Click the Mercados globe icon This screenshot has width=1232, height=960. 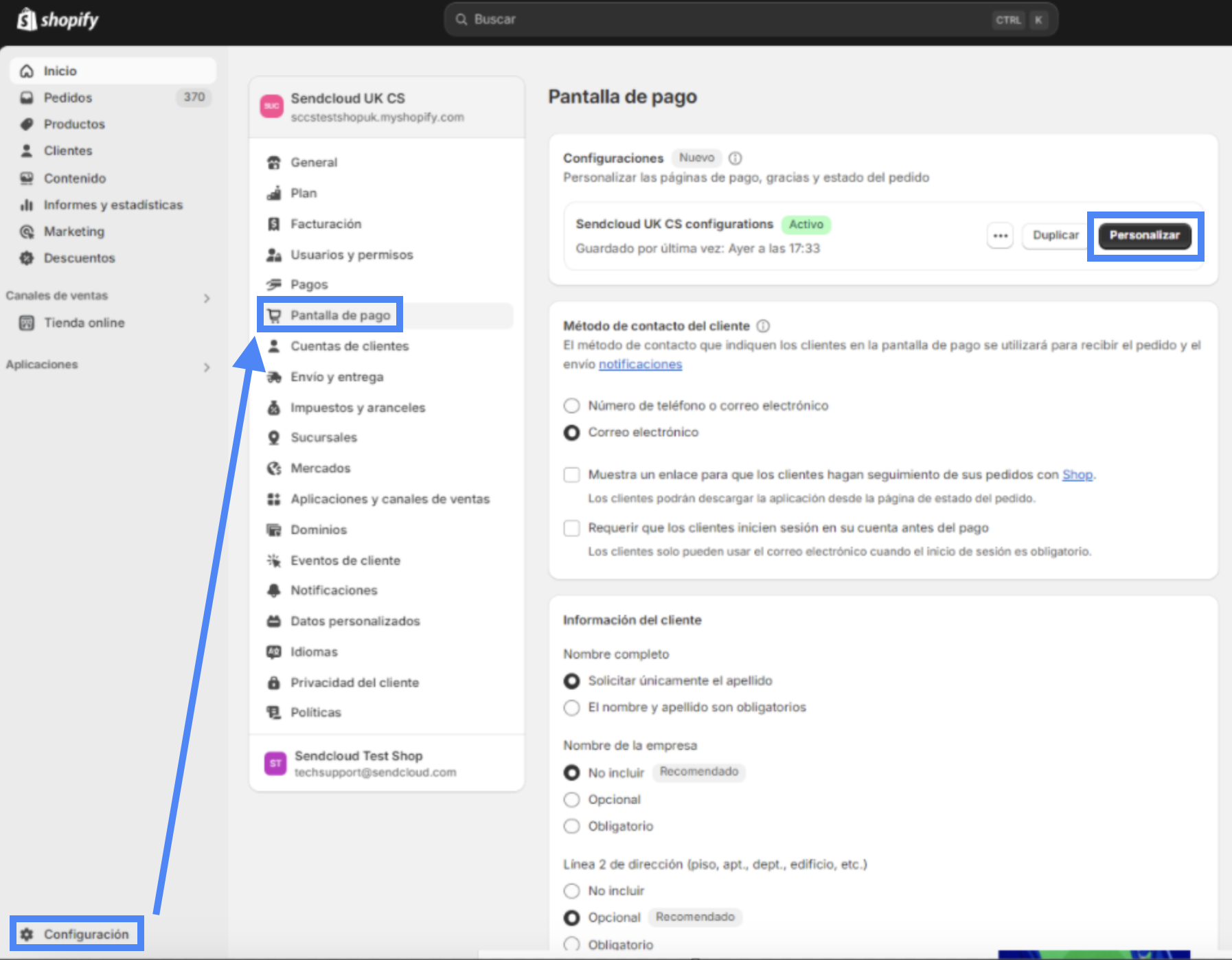274,468
